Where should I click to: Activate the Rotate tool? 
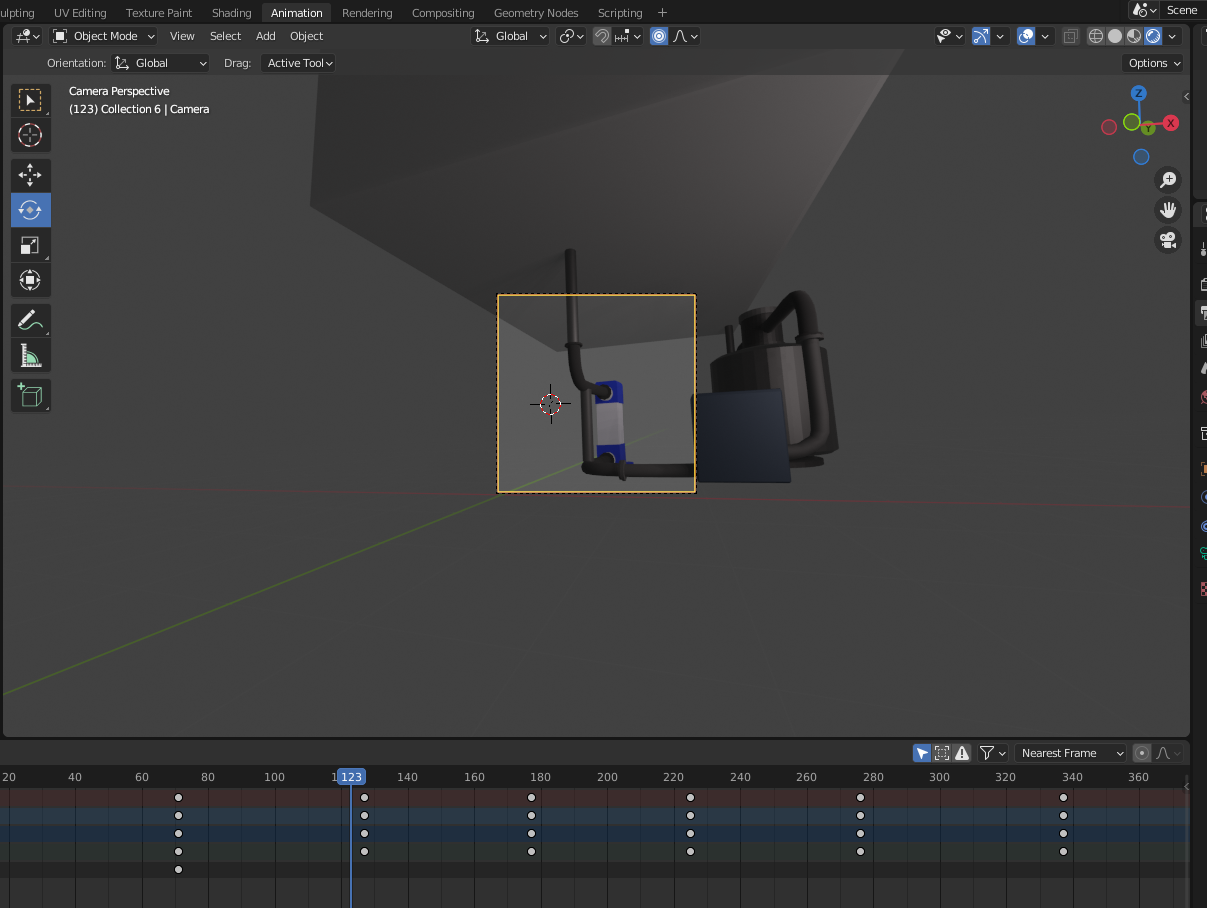pyautogui.click(x=30, y=210)
